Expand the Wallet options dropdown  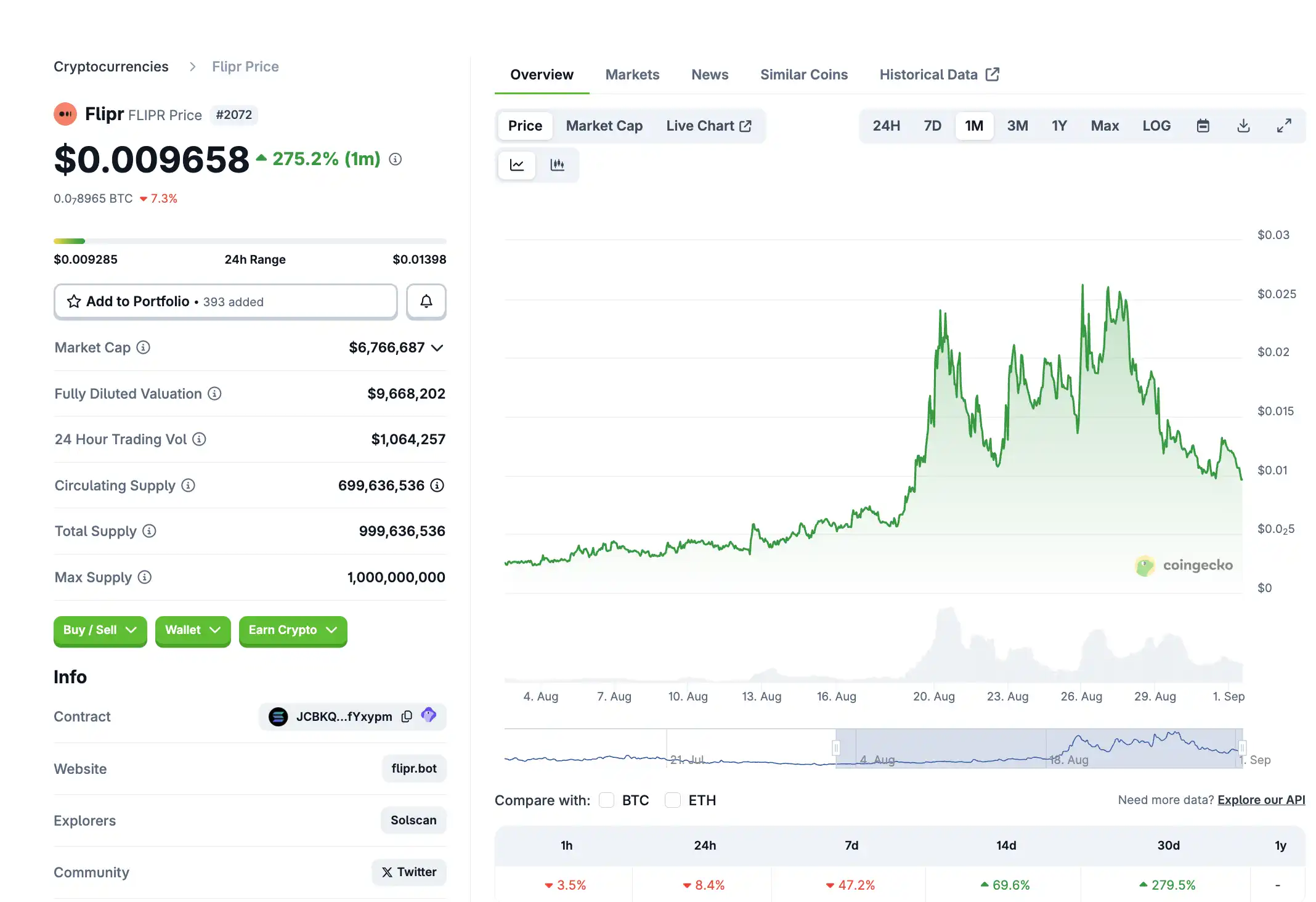192,630
